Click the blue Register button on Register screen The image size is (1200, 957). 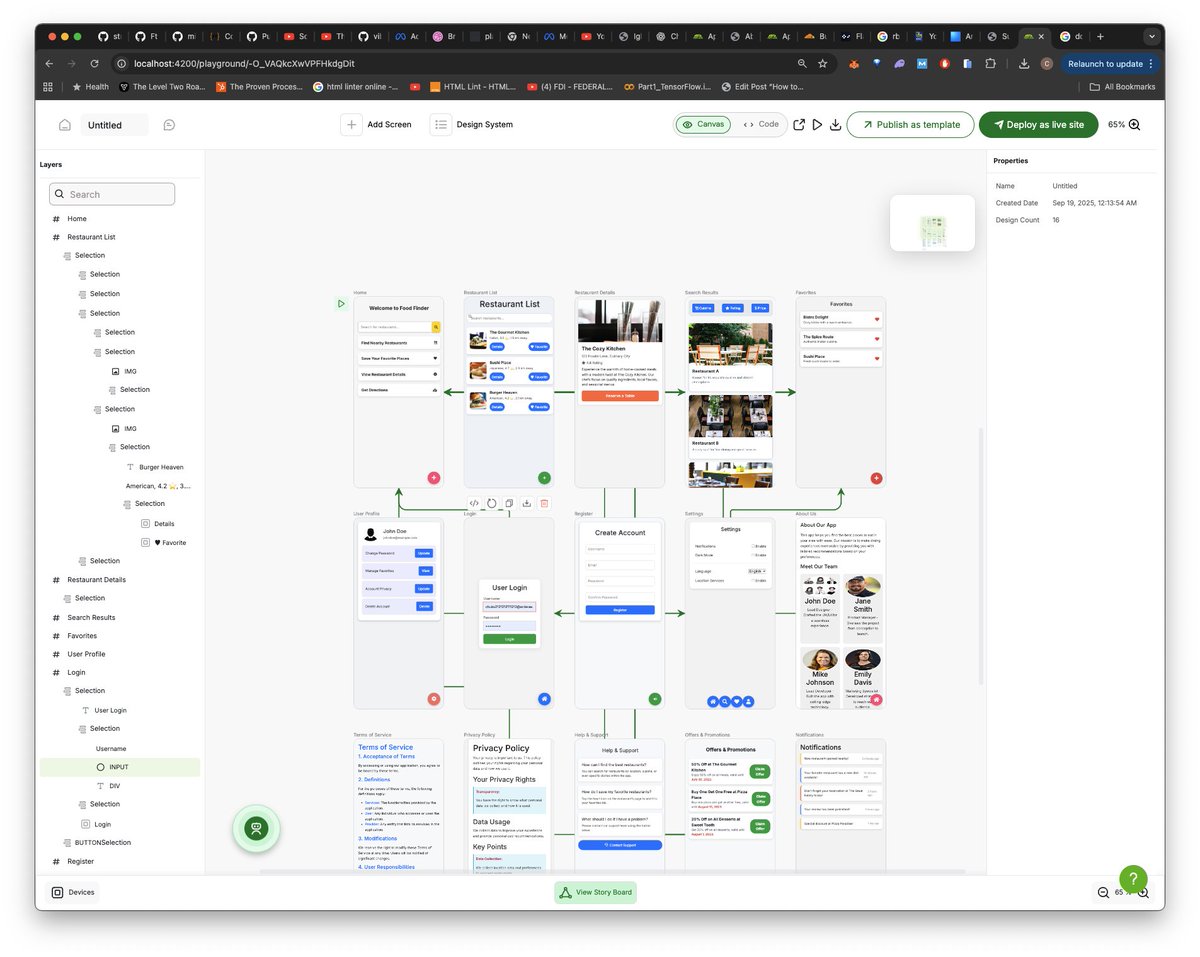point(620,609)
